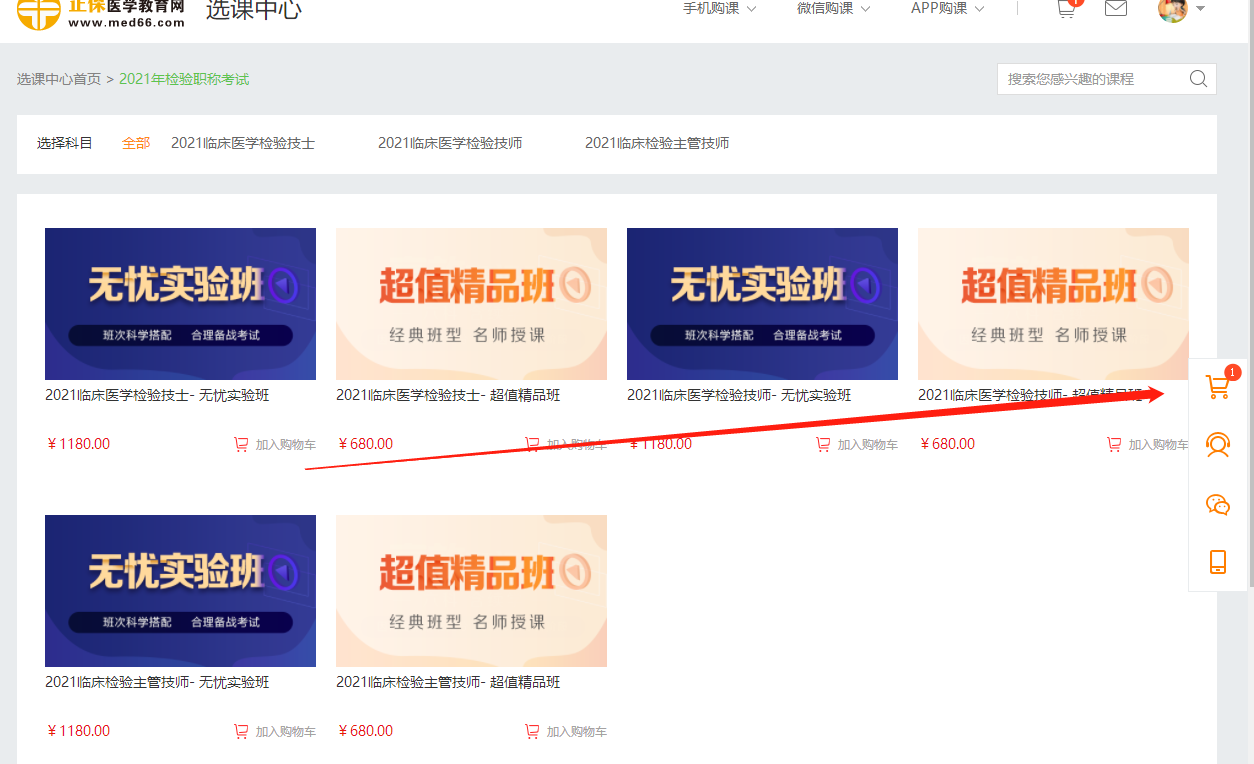Viewport: 1254px width, 764px height.
Task: Click the customer service headset icon
Action: (1217, 445)
